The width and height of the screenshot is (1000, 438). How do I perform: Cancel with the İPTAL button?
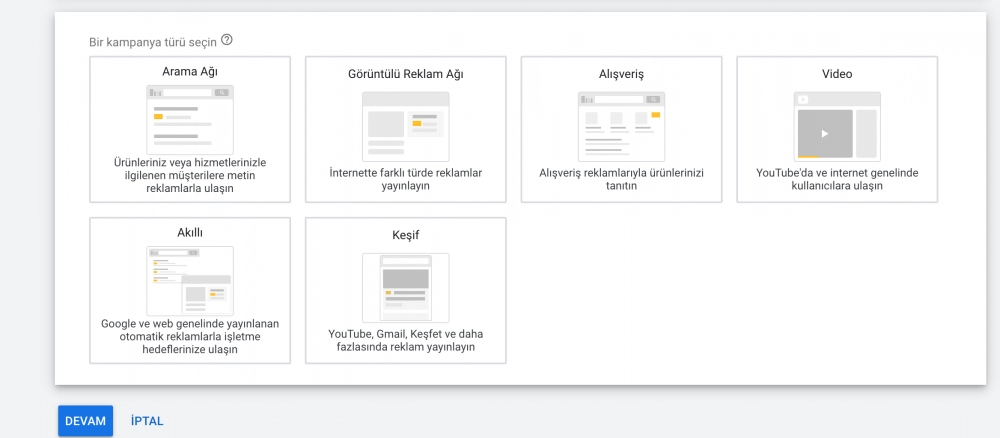pyautogui.click(x=147, y=421)
